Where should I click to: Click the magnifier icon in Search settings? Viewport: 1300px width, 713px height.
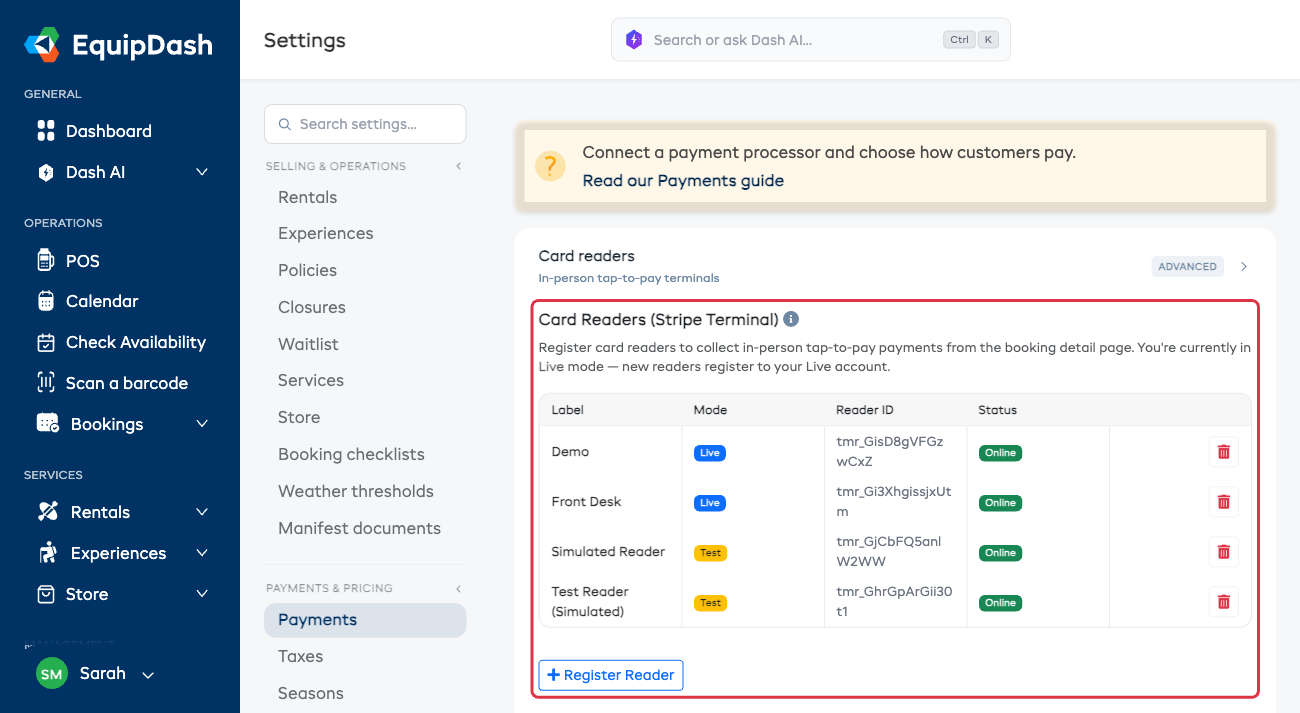[x=285, y=125]
